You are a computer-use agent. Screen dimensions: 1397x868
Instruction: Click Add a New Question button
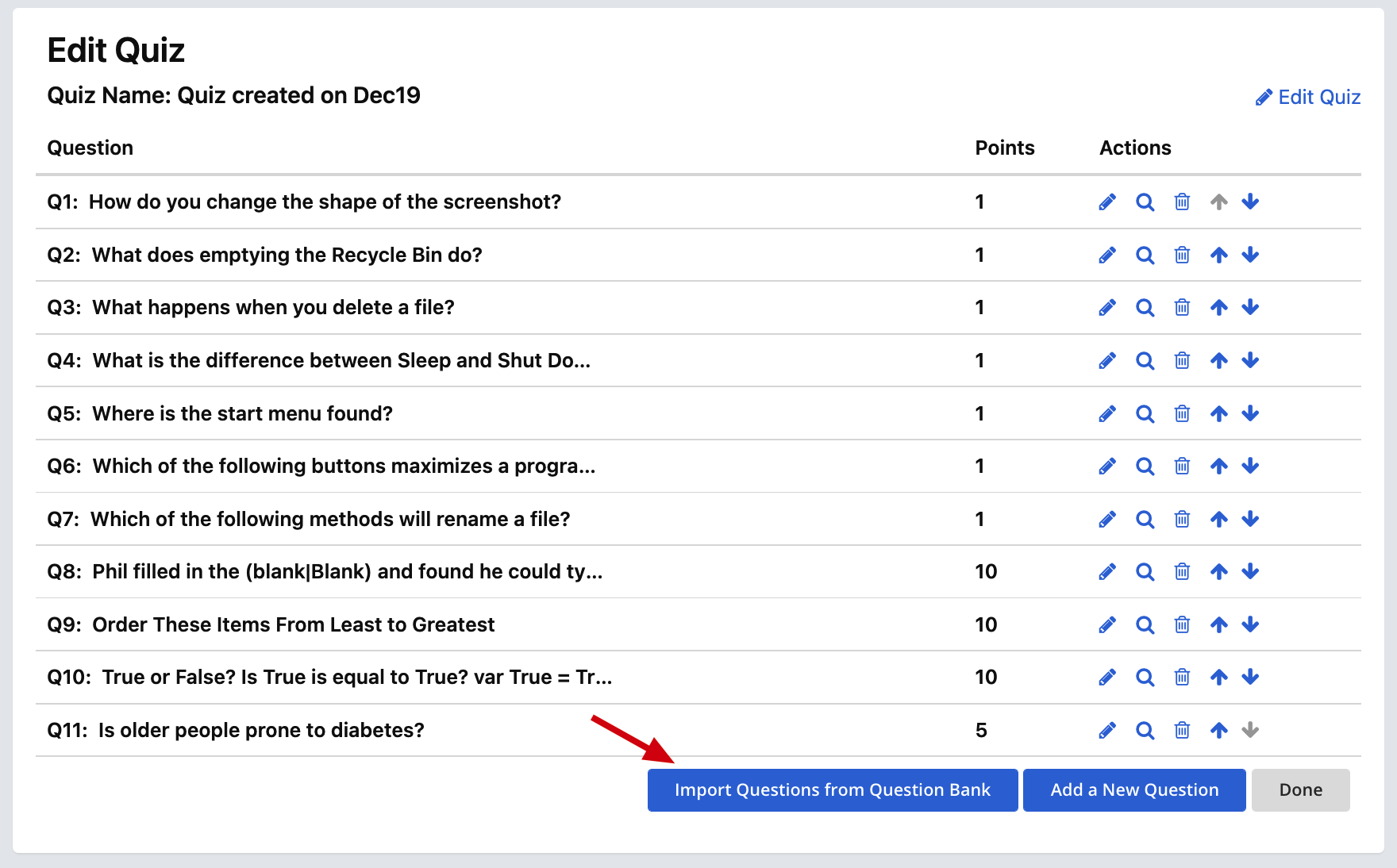tap(1134, 790)
